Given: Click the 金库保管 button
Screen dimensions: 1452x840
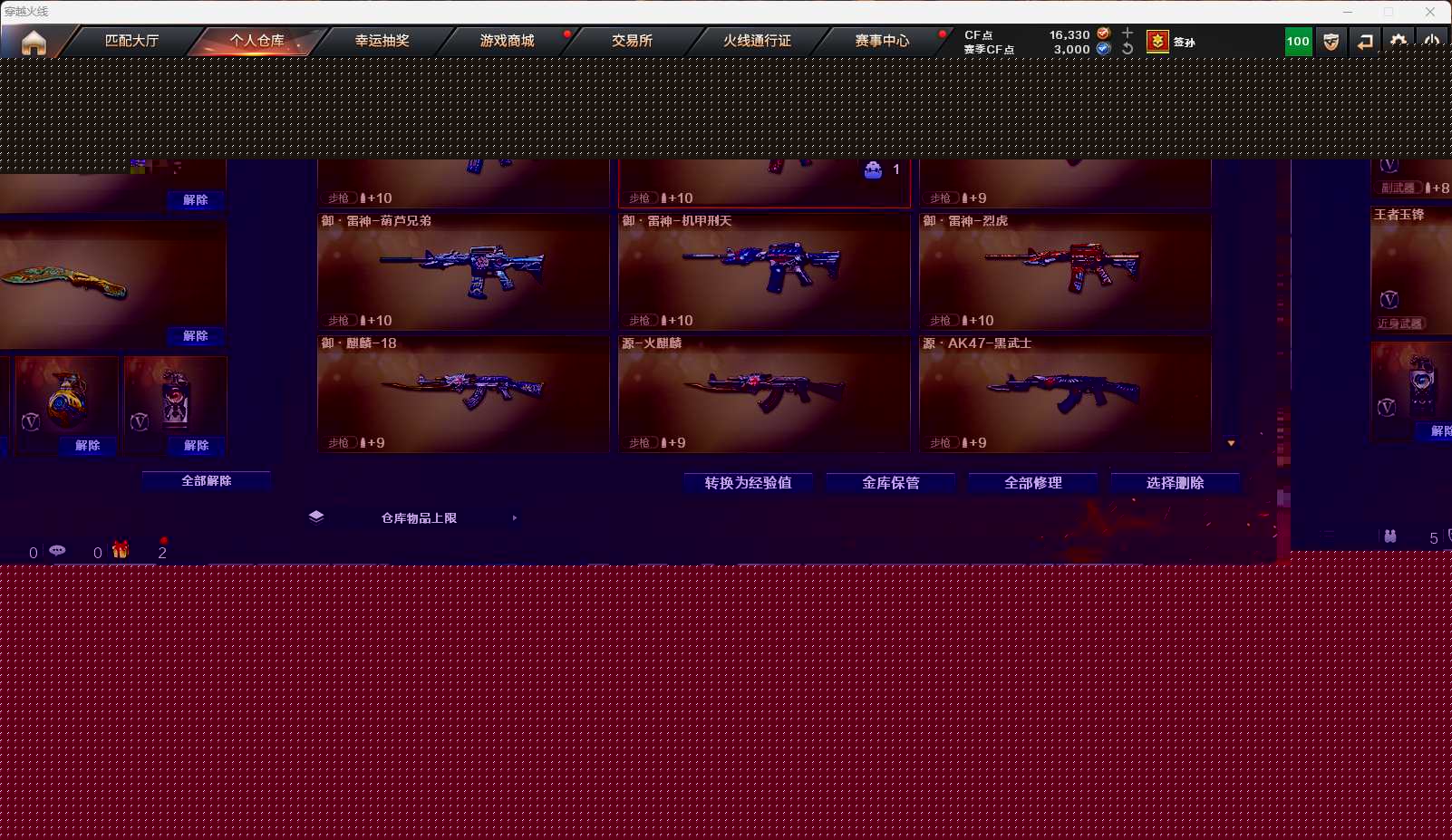Looking at the screenshot, I should (891, 483).
